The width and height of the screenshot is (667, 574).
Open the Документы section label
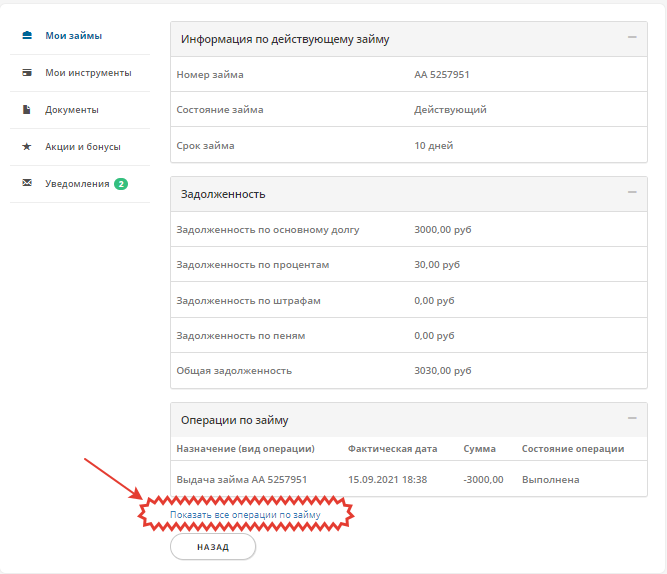point(72,110)
